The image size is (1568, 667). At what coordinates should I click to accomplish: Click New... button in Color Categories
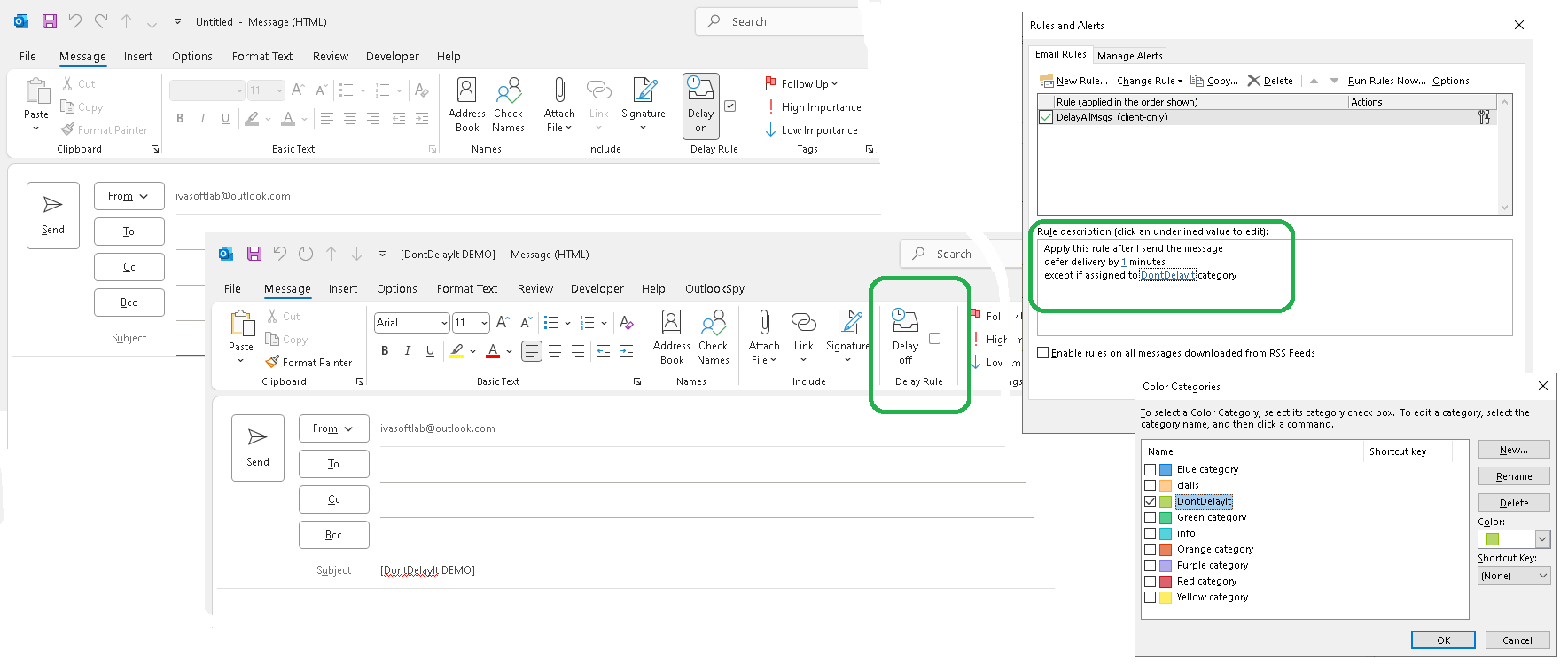(1514, 450)
